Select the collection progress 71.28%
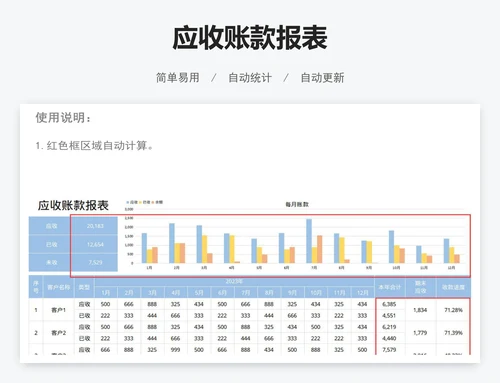This screenshot has height=383, width=500. 453,310
